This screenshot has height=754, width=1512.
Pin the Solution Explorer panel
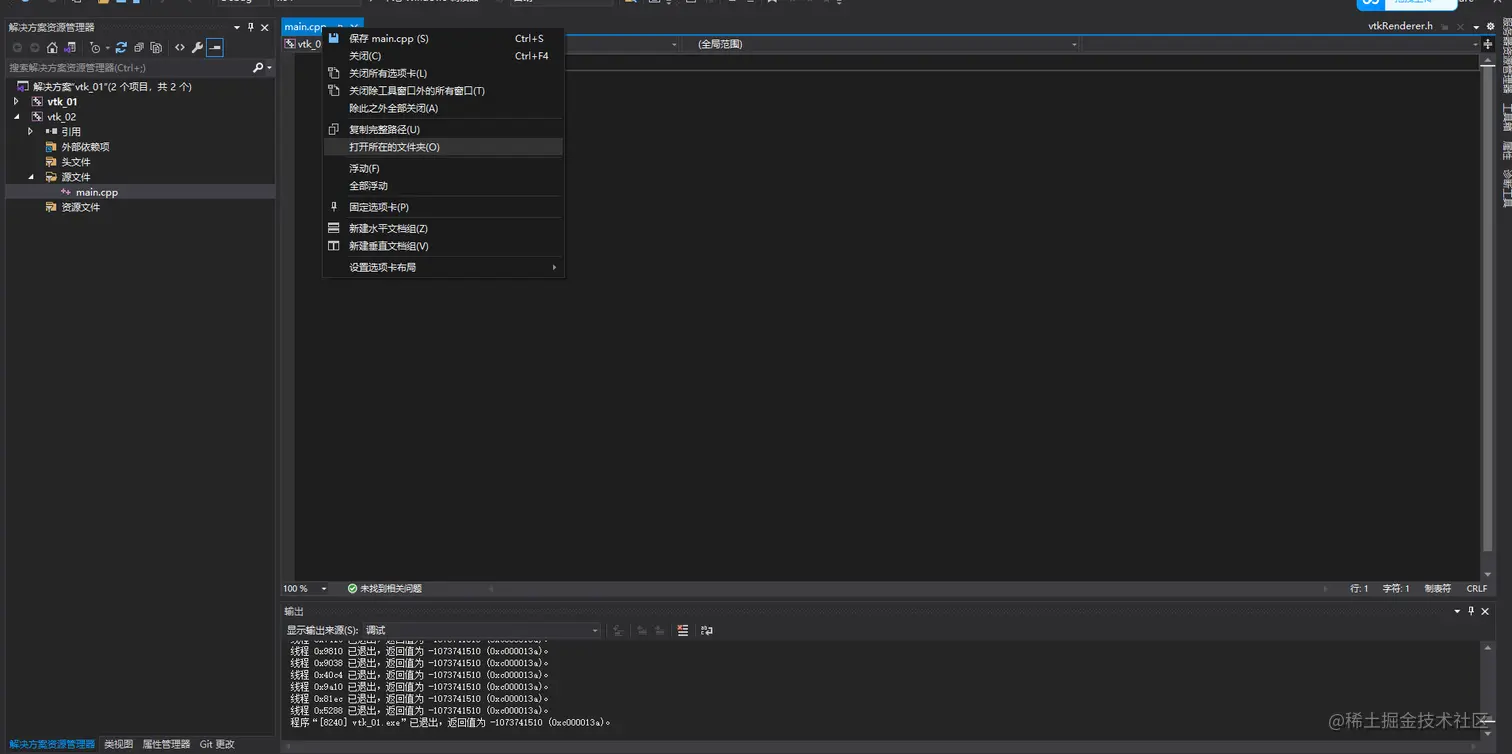[x=251, y=27]
